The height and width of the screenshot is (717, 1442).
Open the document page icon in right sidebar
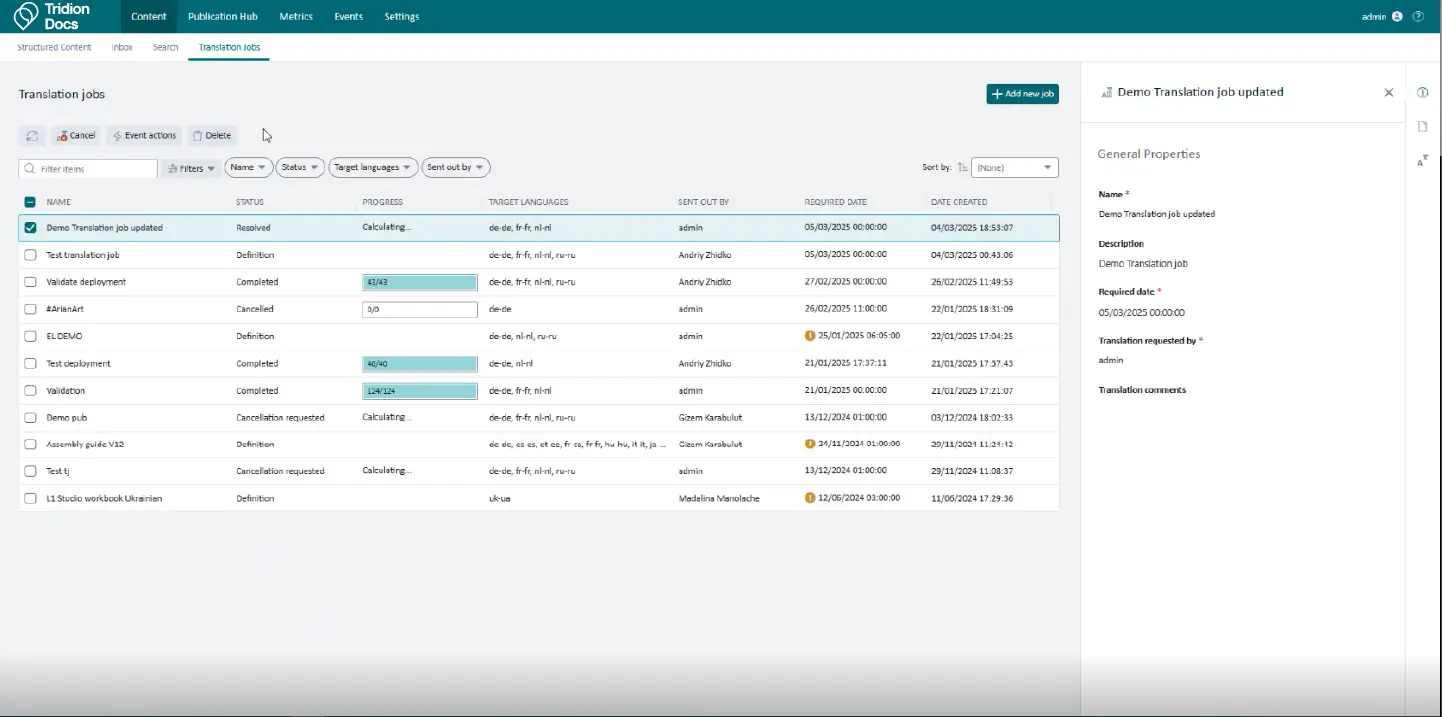[x=1422, y=126]
